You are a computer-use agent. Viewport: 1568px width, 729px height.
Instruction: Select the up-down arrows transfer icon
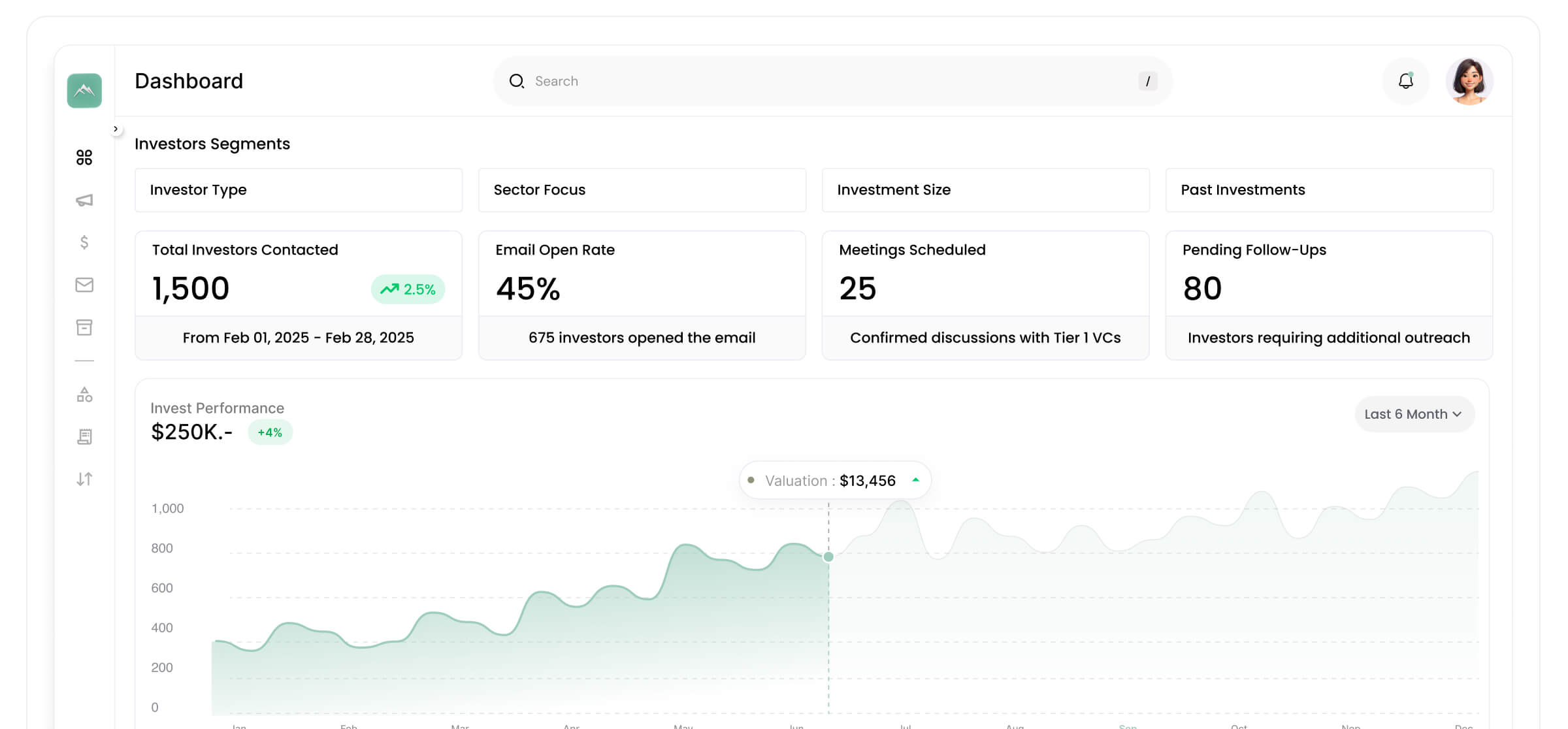click(x=84, y=479)
